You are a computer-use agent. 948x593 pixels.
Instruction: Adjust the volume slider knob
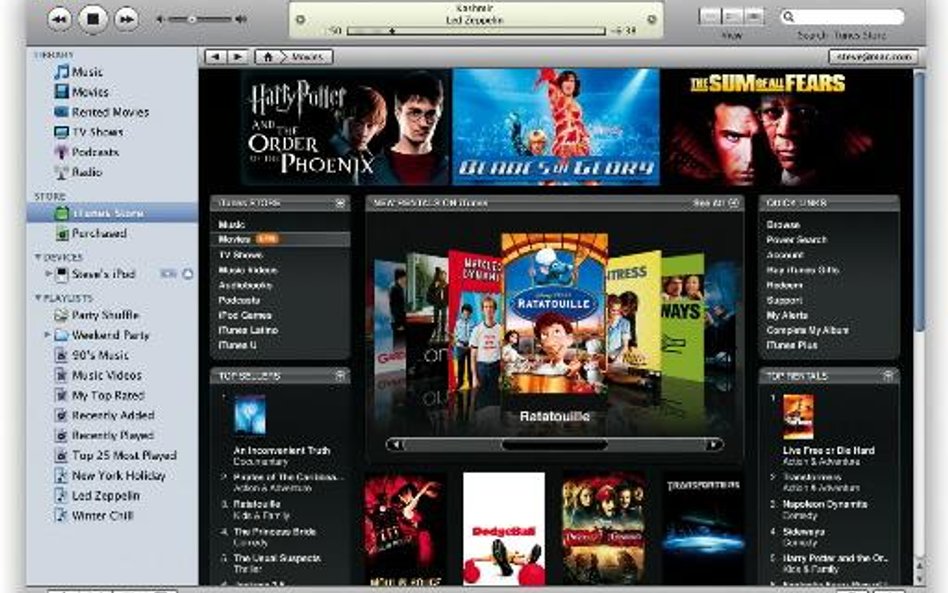tap(192, 19)
